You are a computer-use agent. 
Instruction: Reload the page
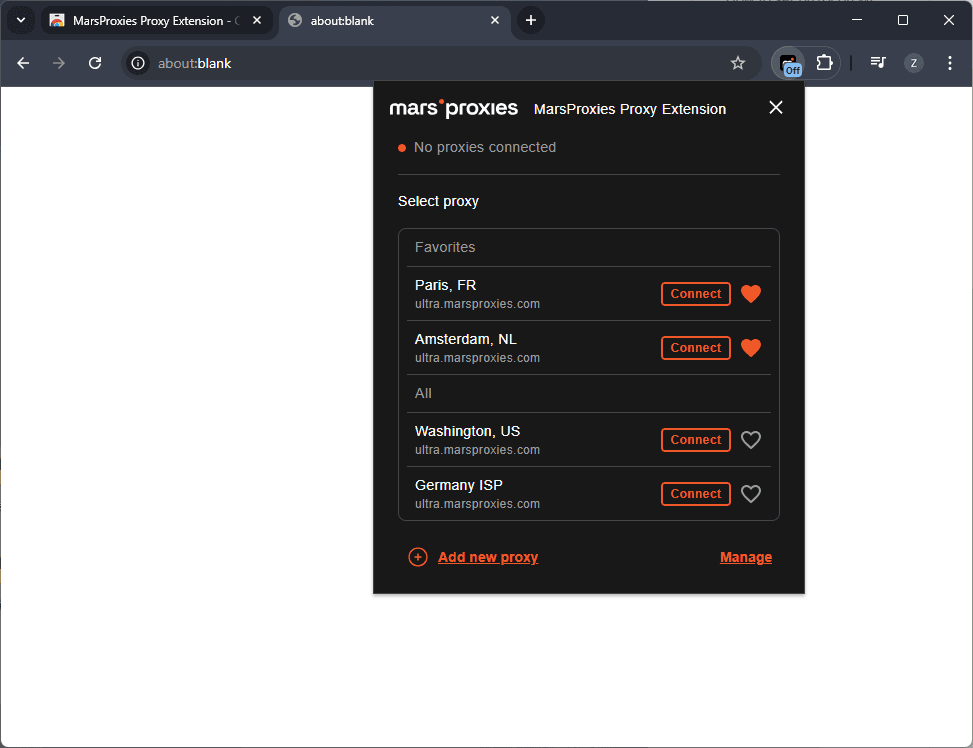(x=95, y=63)
